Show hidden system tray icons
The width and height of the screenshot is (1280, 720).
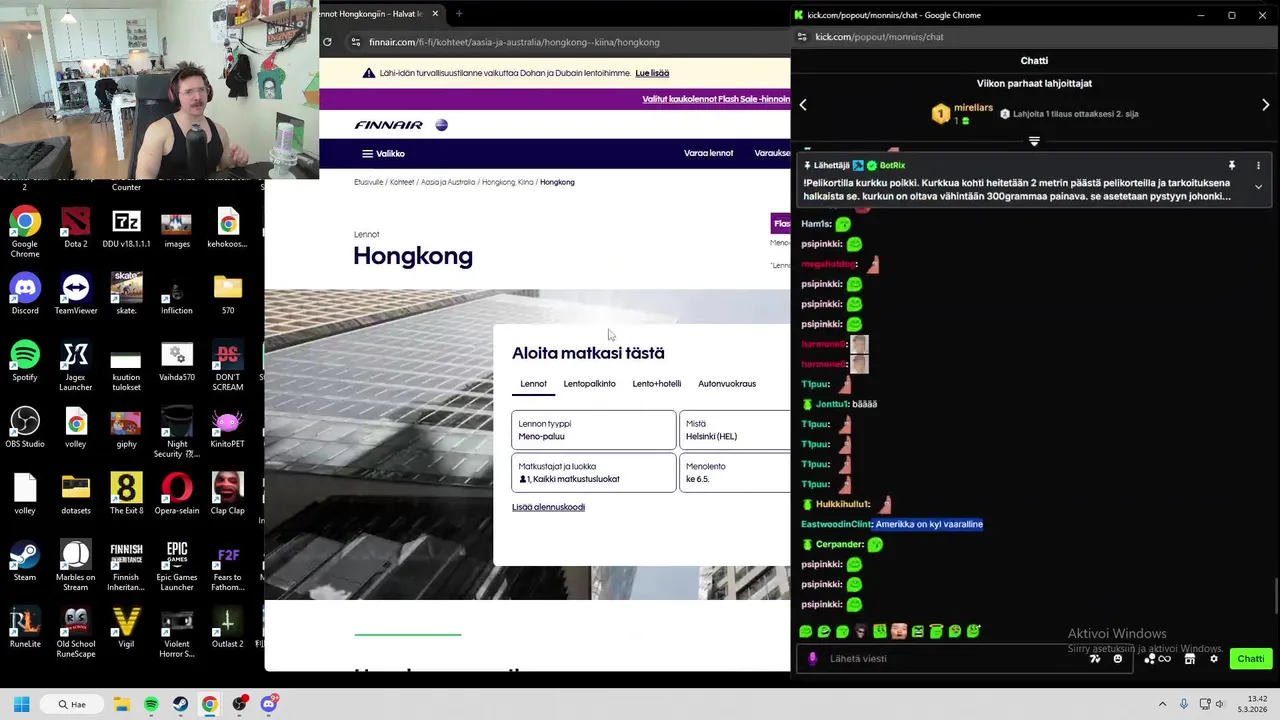tap(1162, 704)
